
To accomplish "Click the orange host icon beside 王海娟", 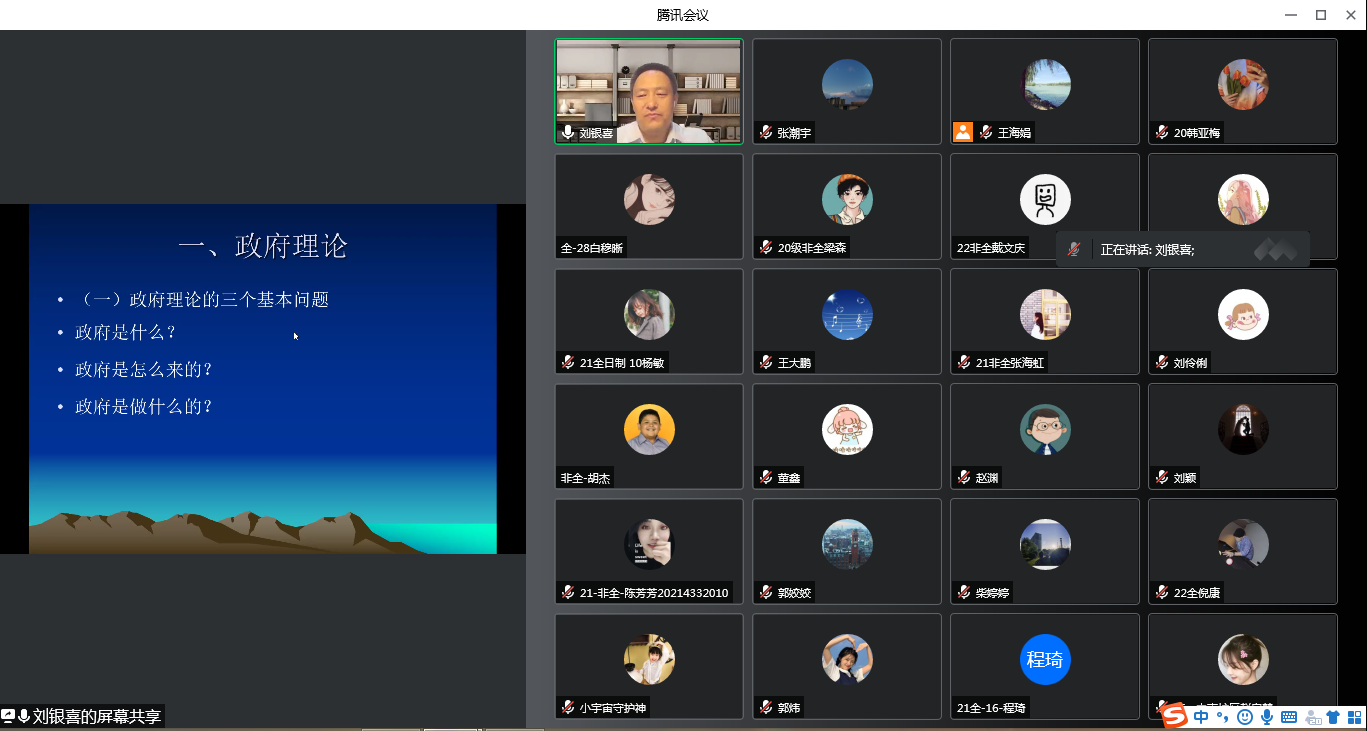I will pyautogui.click(x=963, y=132).
